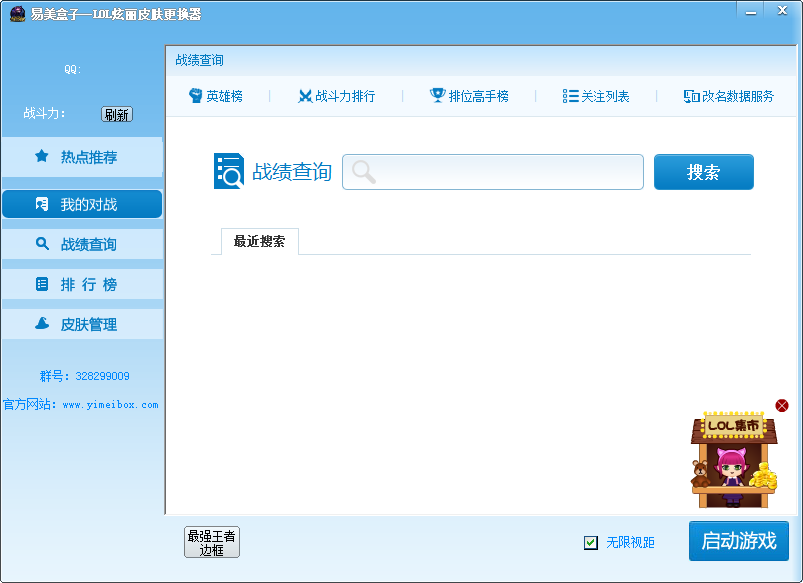Image resolution: width=803 pixels, height=583 pixels.
Task: Toggle the 无限视距 checkbox
Action: click(590, 543)
